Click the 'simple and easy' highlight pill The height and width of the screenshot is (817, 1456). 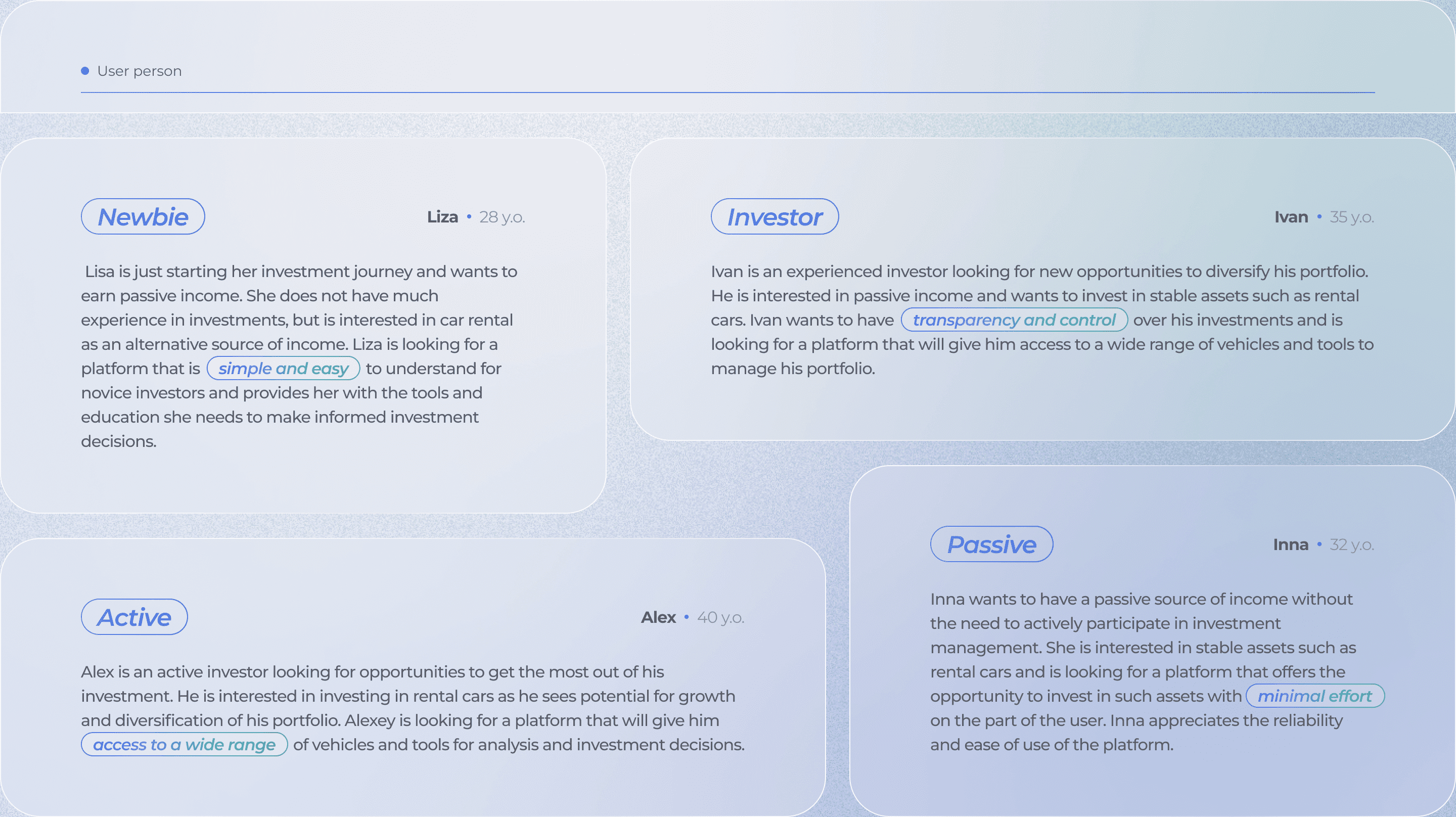[283, 369]
